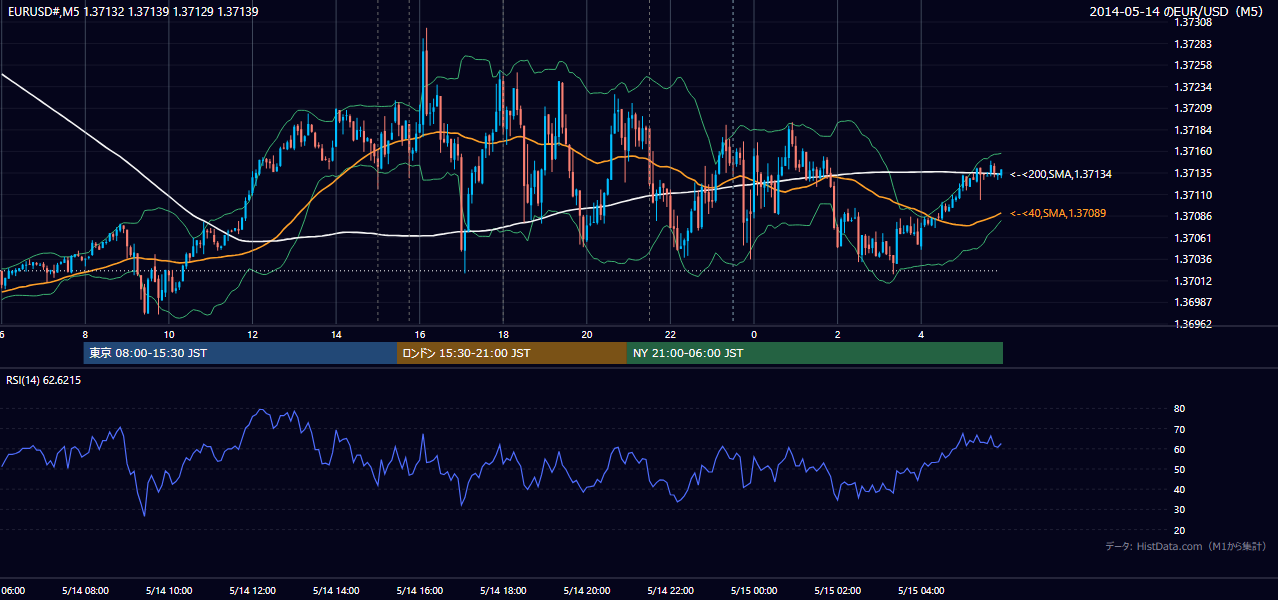Image resolution: width=1278 pixels, height=600 pixels.
Task: Click RSI level 80 on scale
Action: [1180, 409]
